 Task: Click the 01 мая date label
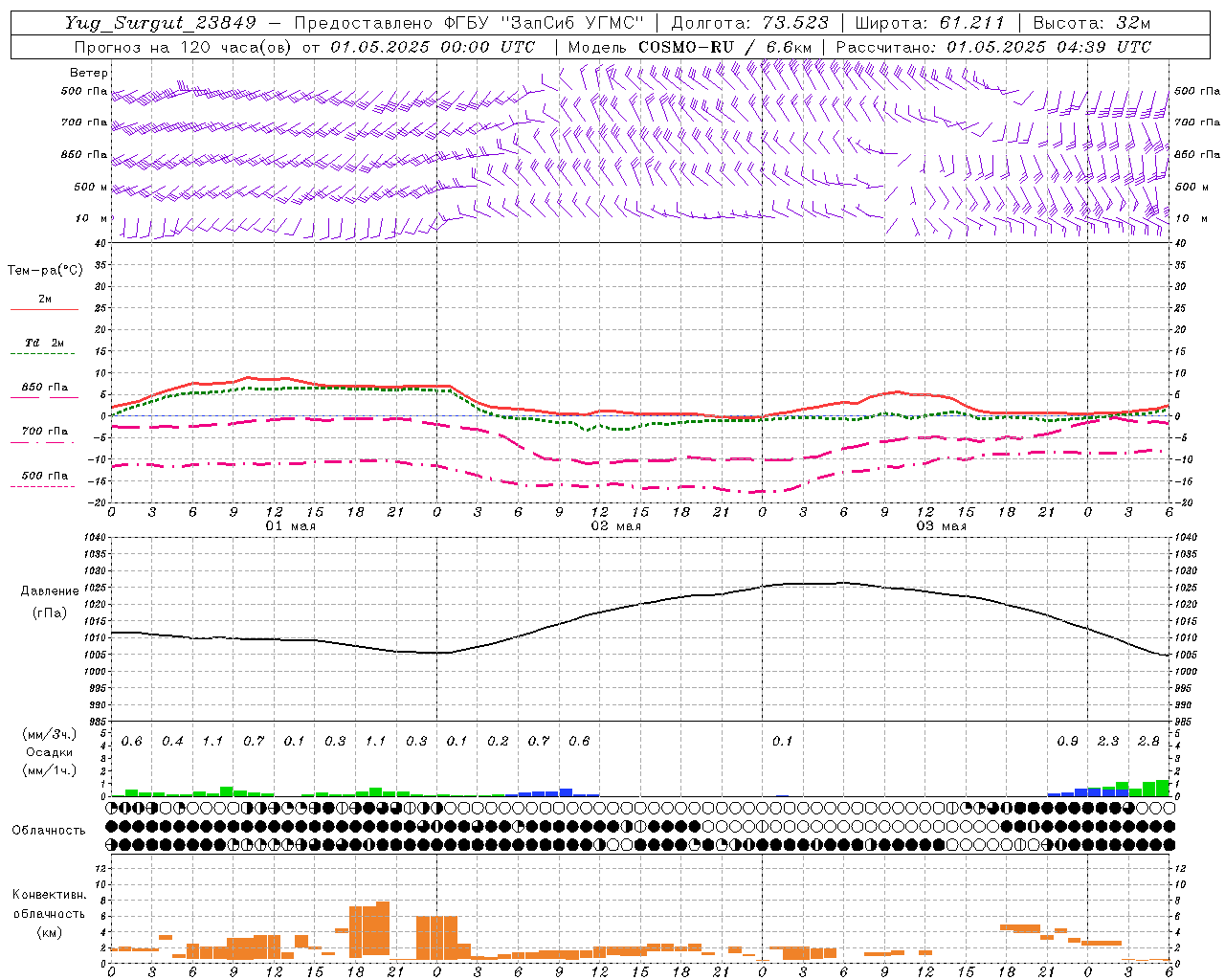point(291,526)
